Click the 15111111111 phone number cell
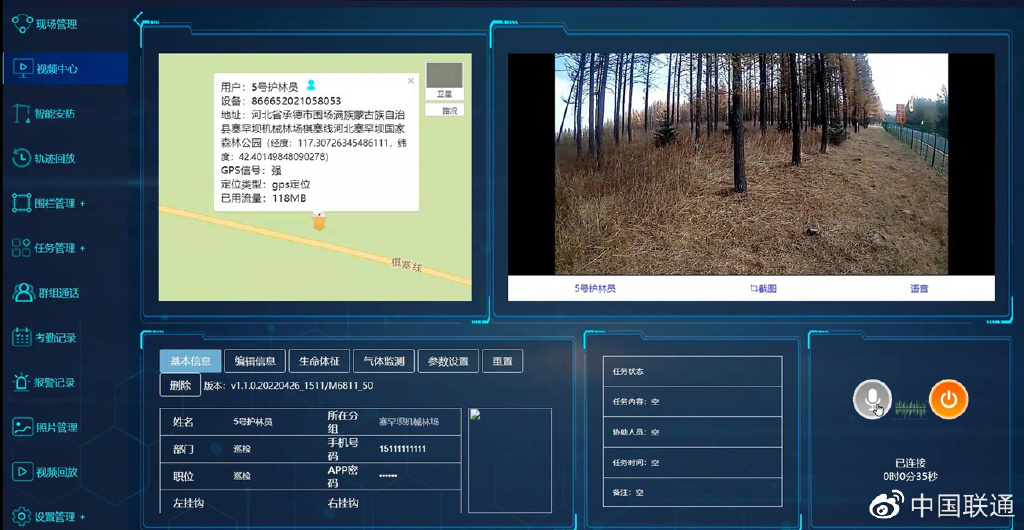Image resolution: width=1024 pixels, height=530 pixels. click(402, 449)
